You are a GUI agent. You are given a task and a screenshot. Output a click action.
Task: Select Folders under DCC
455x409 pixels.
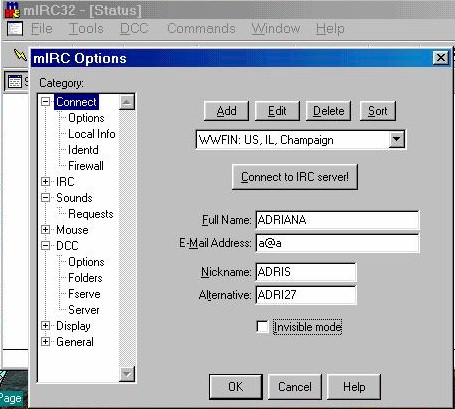(x=85, y=278)
